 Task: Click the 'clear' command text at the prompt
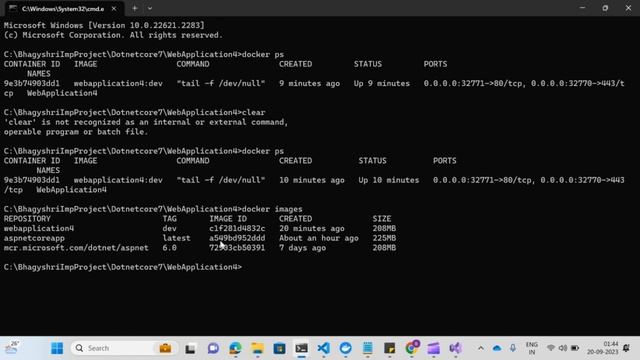point(253,113)
